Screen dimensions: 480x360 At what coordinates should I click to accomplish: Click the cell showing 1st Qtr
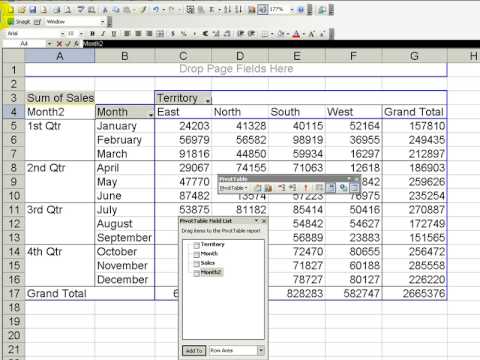(60, 126)
